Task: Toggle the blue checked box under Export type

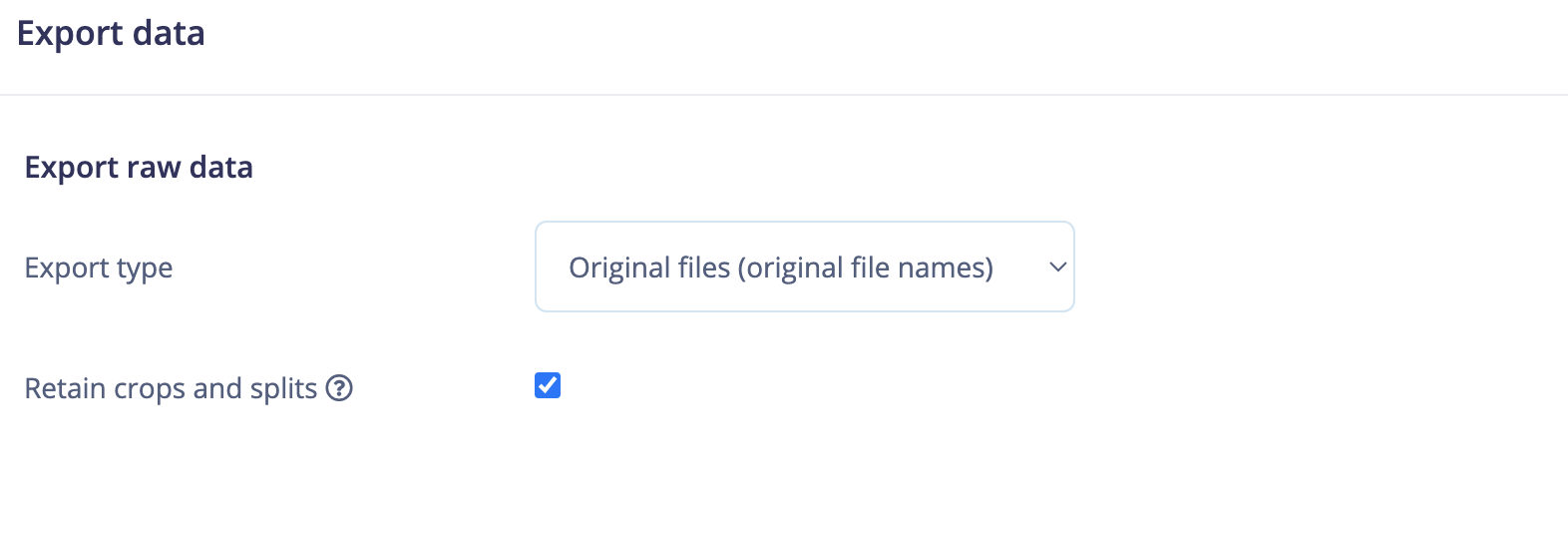Action: pyautogui.click(x=548, y=385)
